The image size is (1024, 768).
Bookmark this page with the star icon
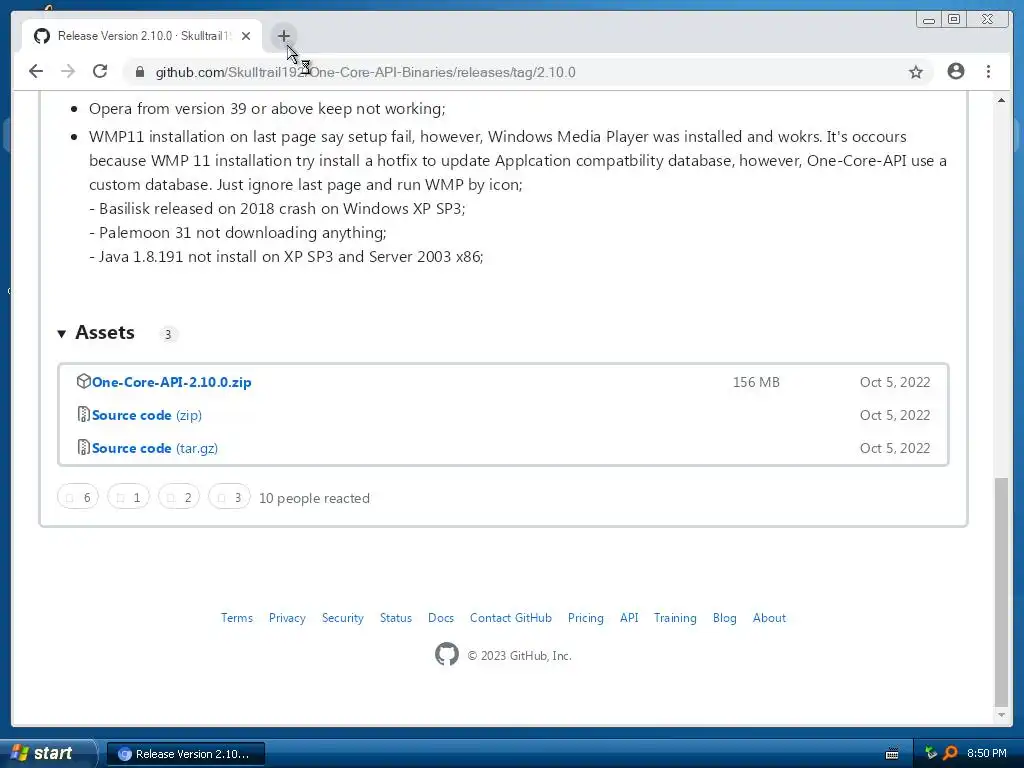pos(916,72)
